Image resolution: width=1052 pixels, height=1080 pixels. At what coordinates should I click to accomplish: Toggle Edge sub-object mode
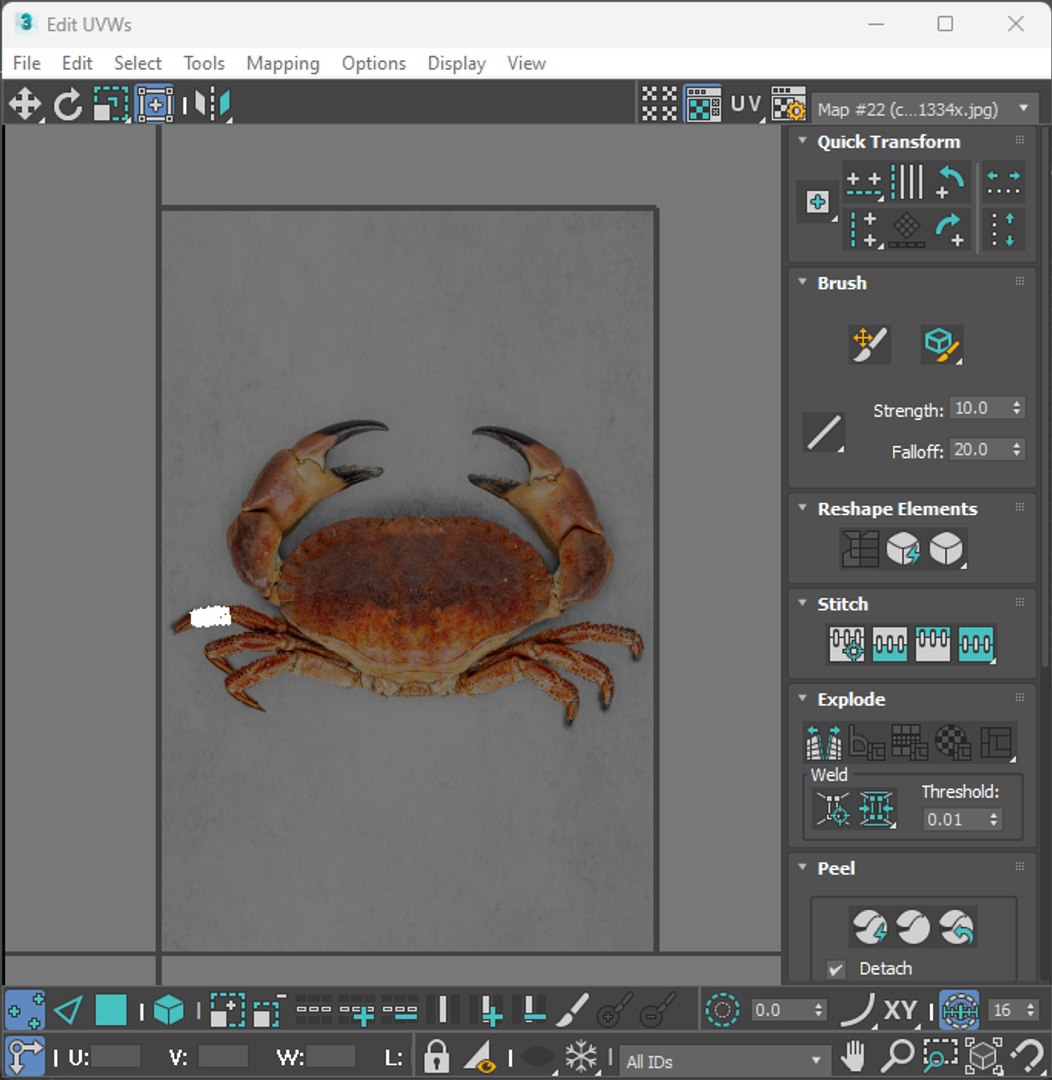(68, 1010)
